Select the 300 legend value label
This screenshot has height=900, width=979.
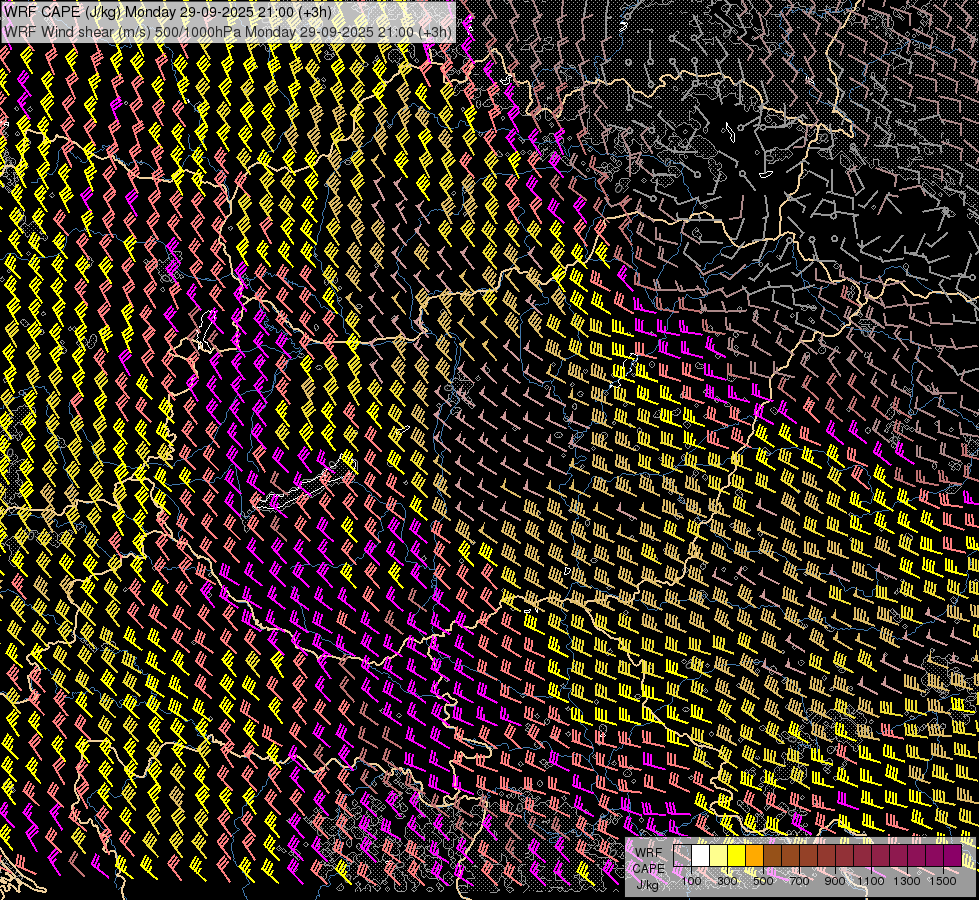pos(727,881)
